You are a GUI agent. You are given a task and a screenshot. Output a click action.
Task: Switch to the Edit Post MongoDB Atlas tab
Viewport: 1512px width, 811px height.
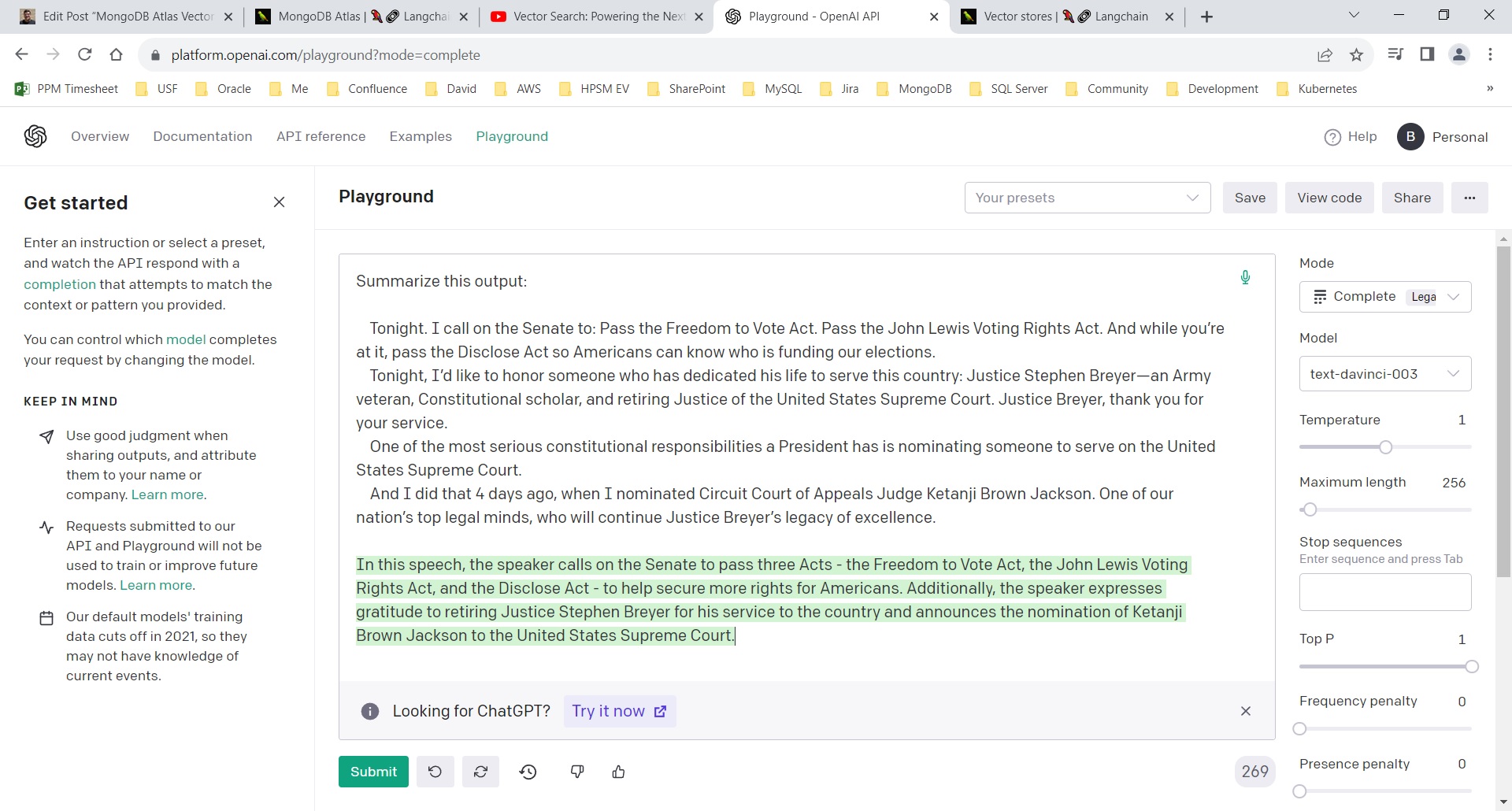[126, 17]
